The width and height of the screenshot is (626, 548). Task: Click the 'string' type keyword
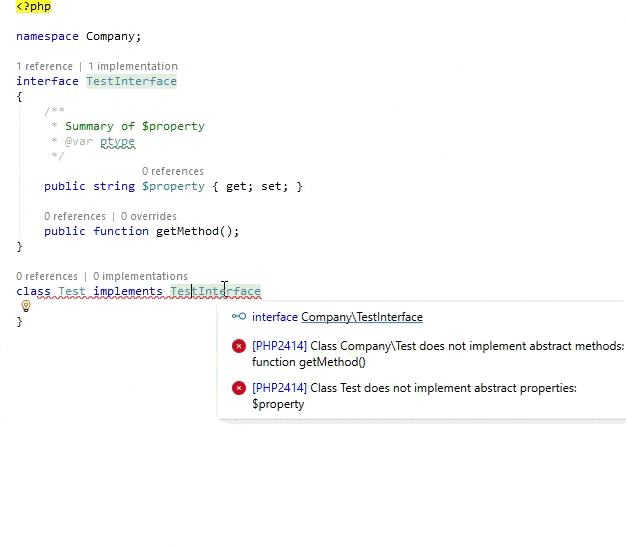pyautogui.click(x=114, y=186)
